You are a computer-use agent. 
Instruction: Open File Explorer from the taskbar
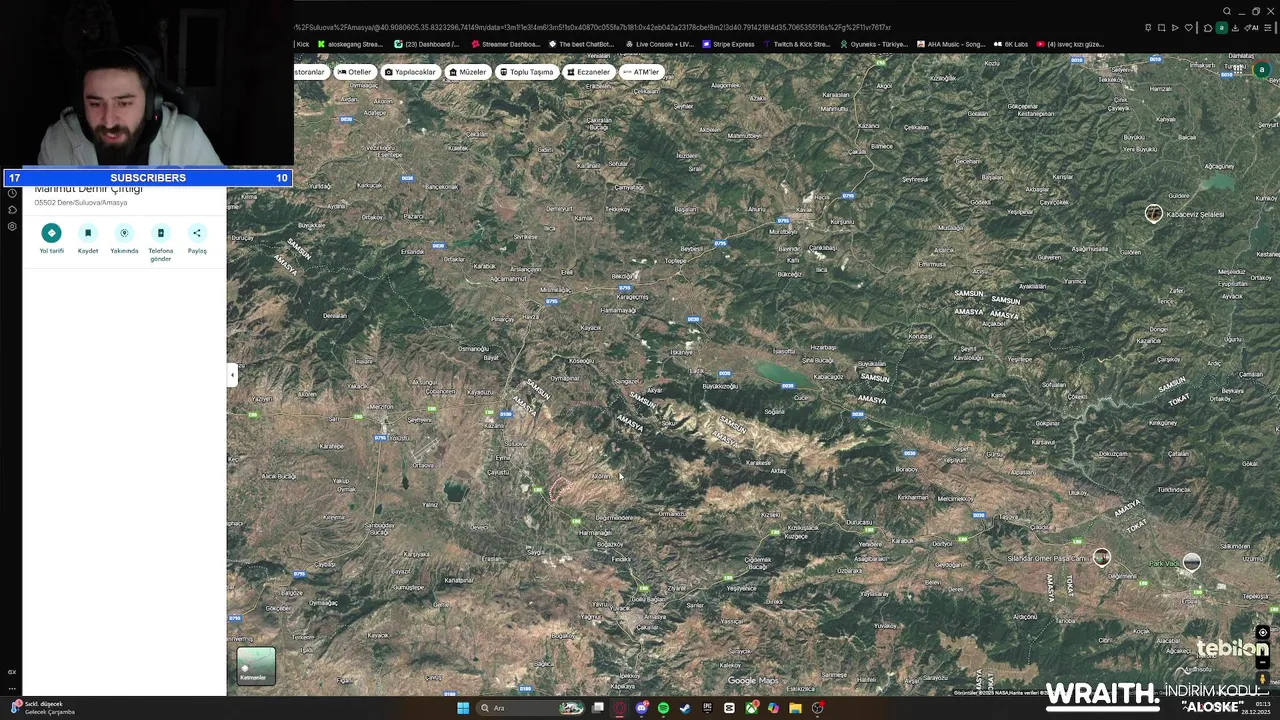point(795,708)
